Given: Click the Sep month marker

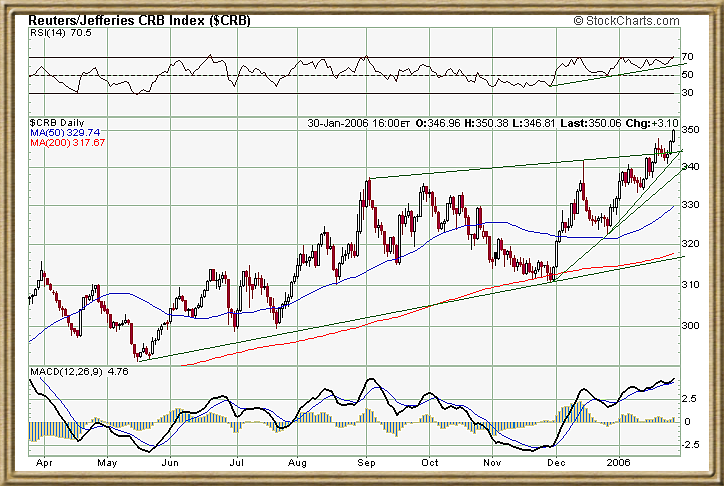Looking at the screenshot, I should 367,464.
